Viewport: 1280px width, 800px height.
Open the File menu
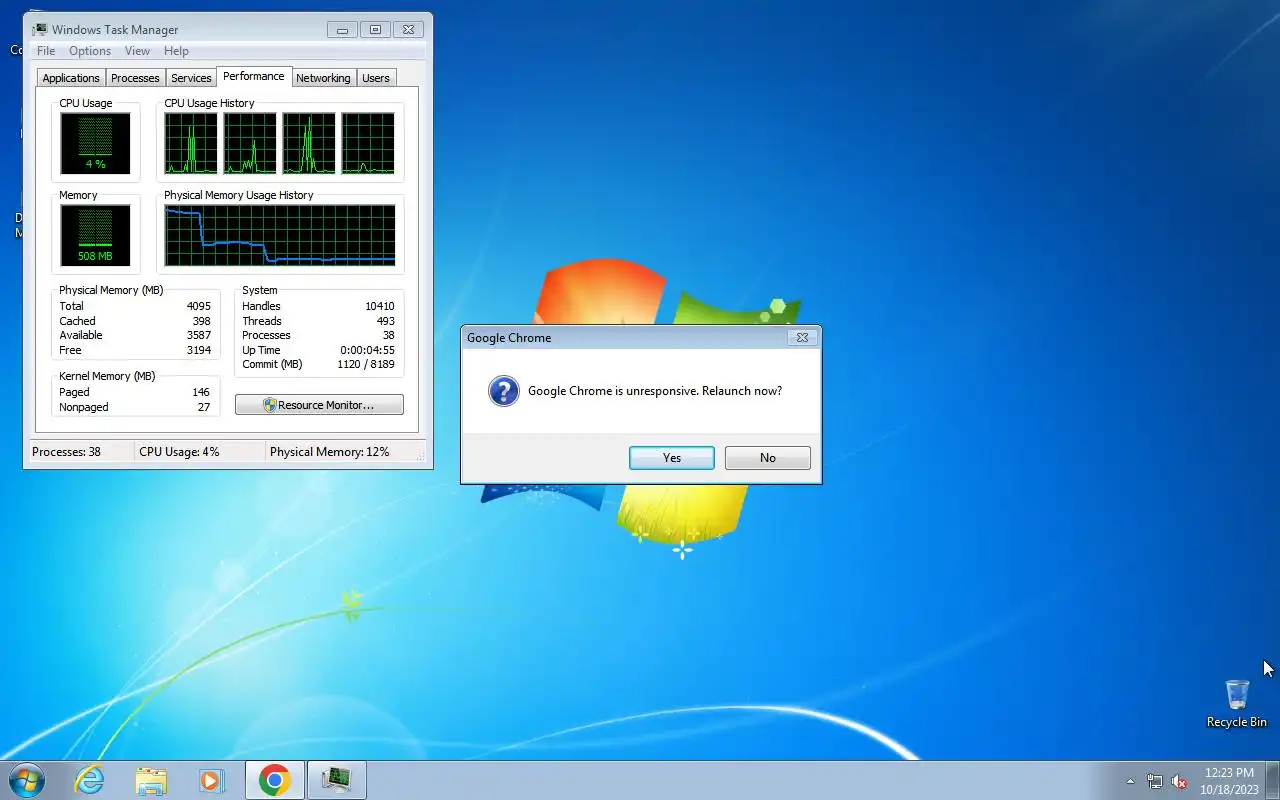pos(46,51)
